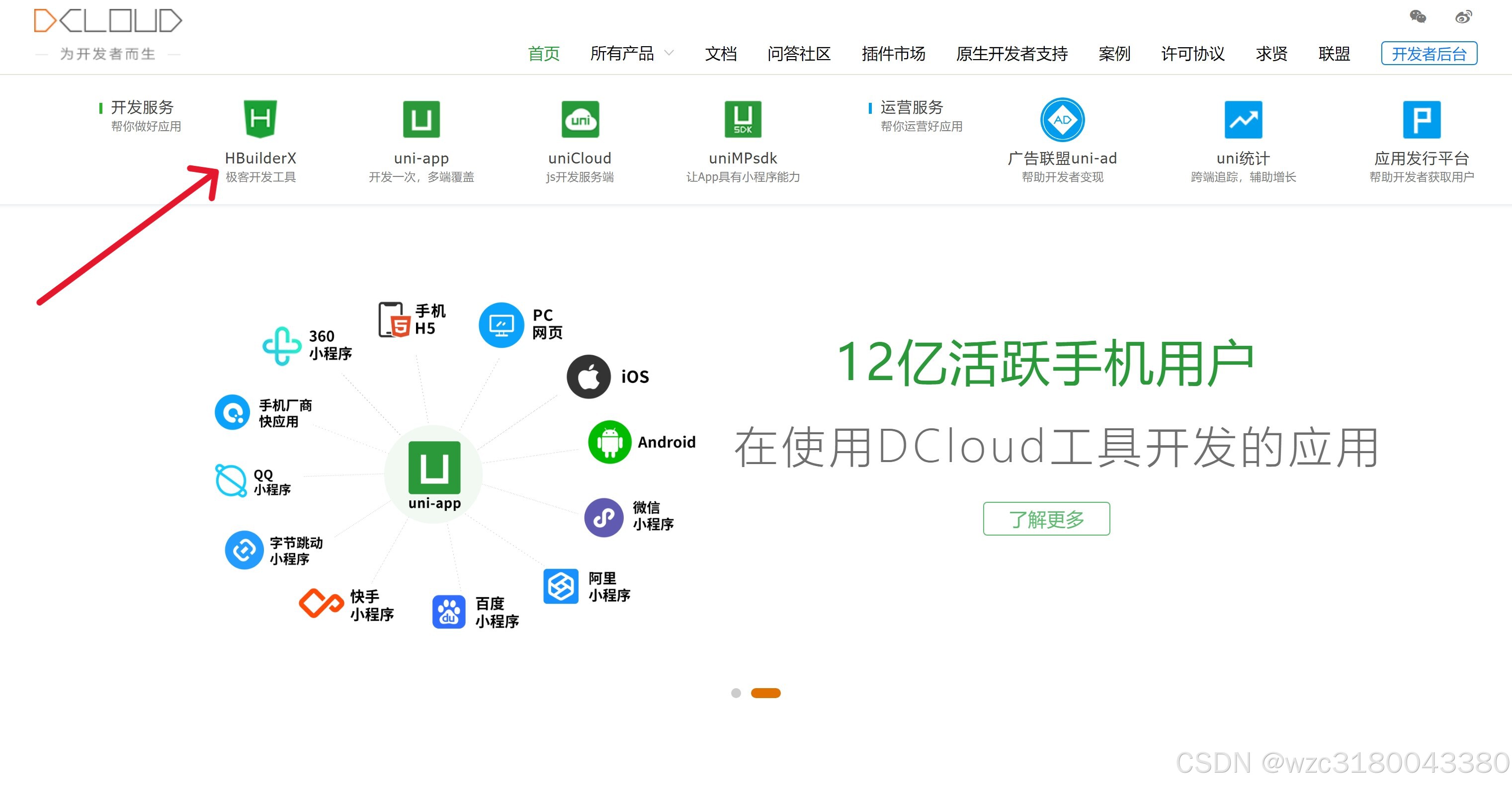Open the 文档 menu item
1512x788 pixels.
(x=720, y=53)
